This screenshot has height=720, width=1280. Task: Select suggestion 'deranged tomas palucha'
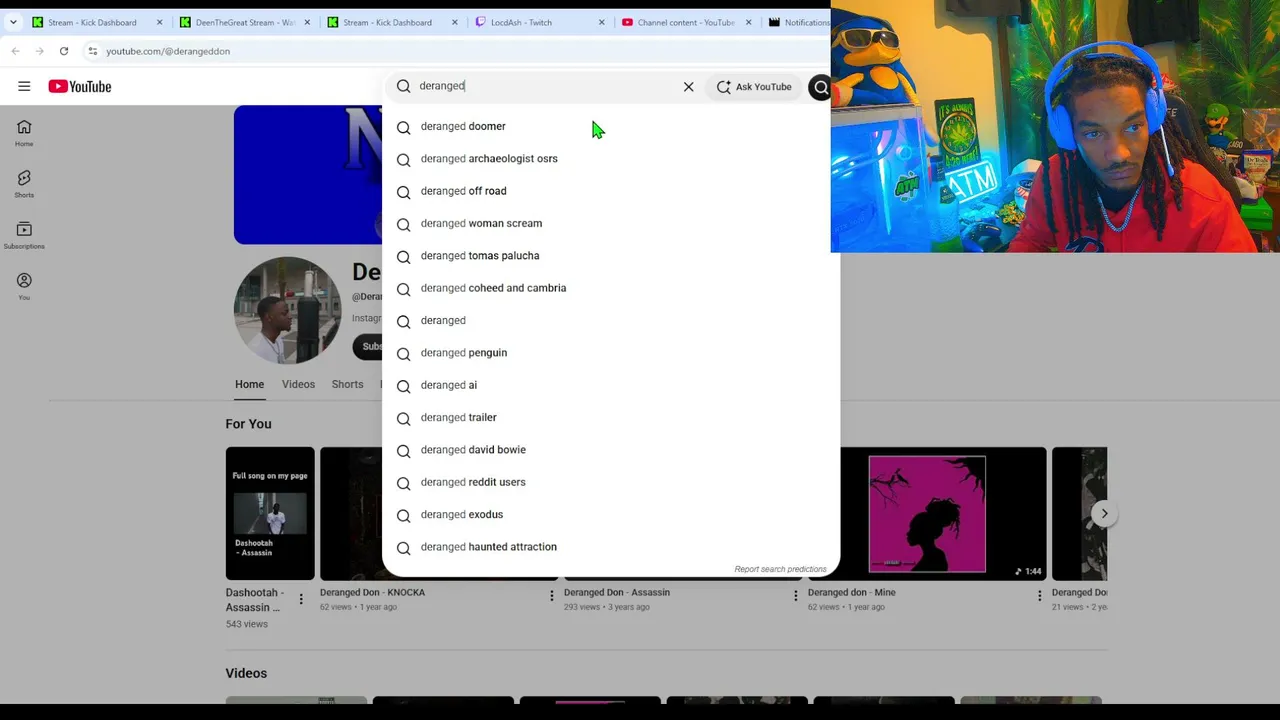pos(611,256)
